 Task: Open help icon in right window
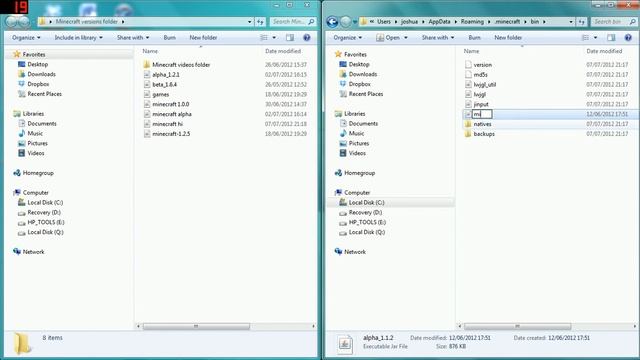pos(628,38)
